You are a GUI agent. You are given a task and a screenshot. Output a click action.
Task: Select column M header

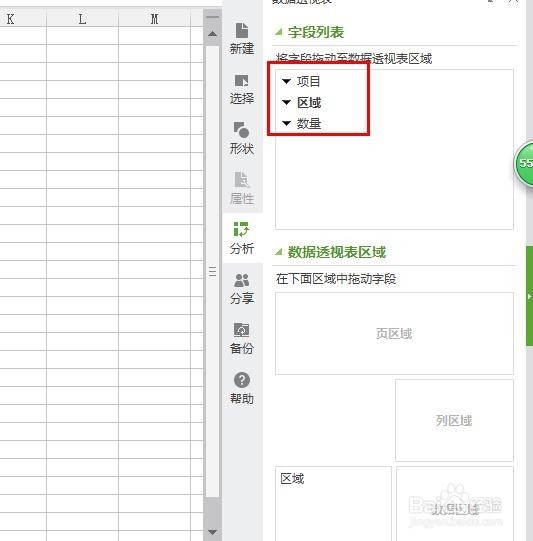pyautogui.click(x=154, y=19)
